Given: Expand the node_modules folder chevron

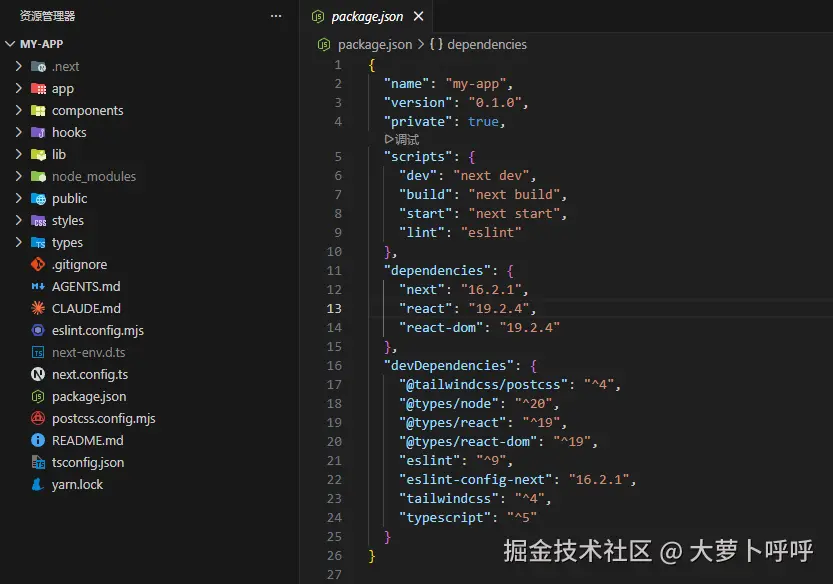Looking at the screenshot, I should coord(19,176).
